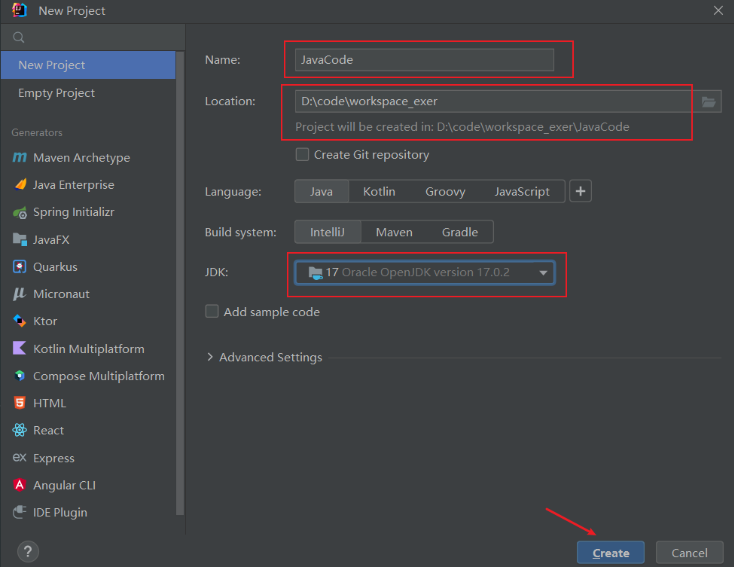
Task: Click the Name field containing JavaCode
Action: 425,60
